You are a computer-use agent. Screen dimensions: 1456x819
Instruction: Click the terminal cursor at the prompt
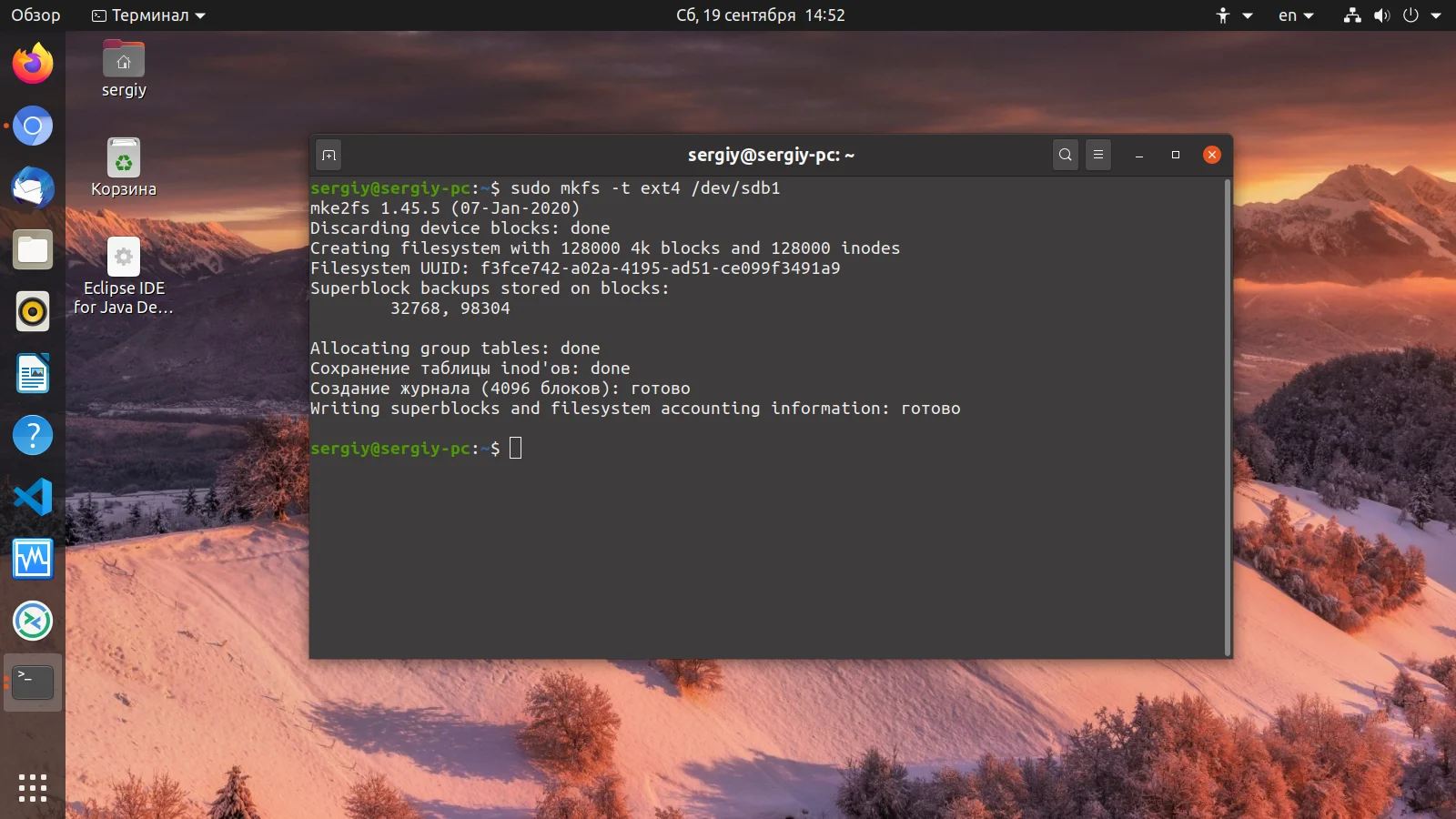[x=516, y=448]
